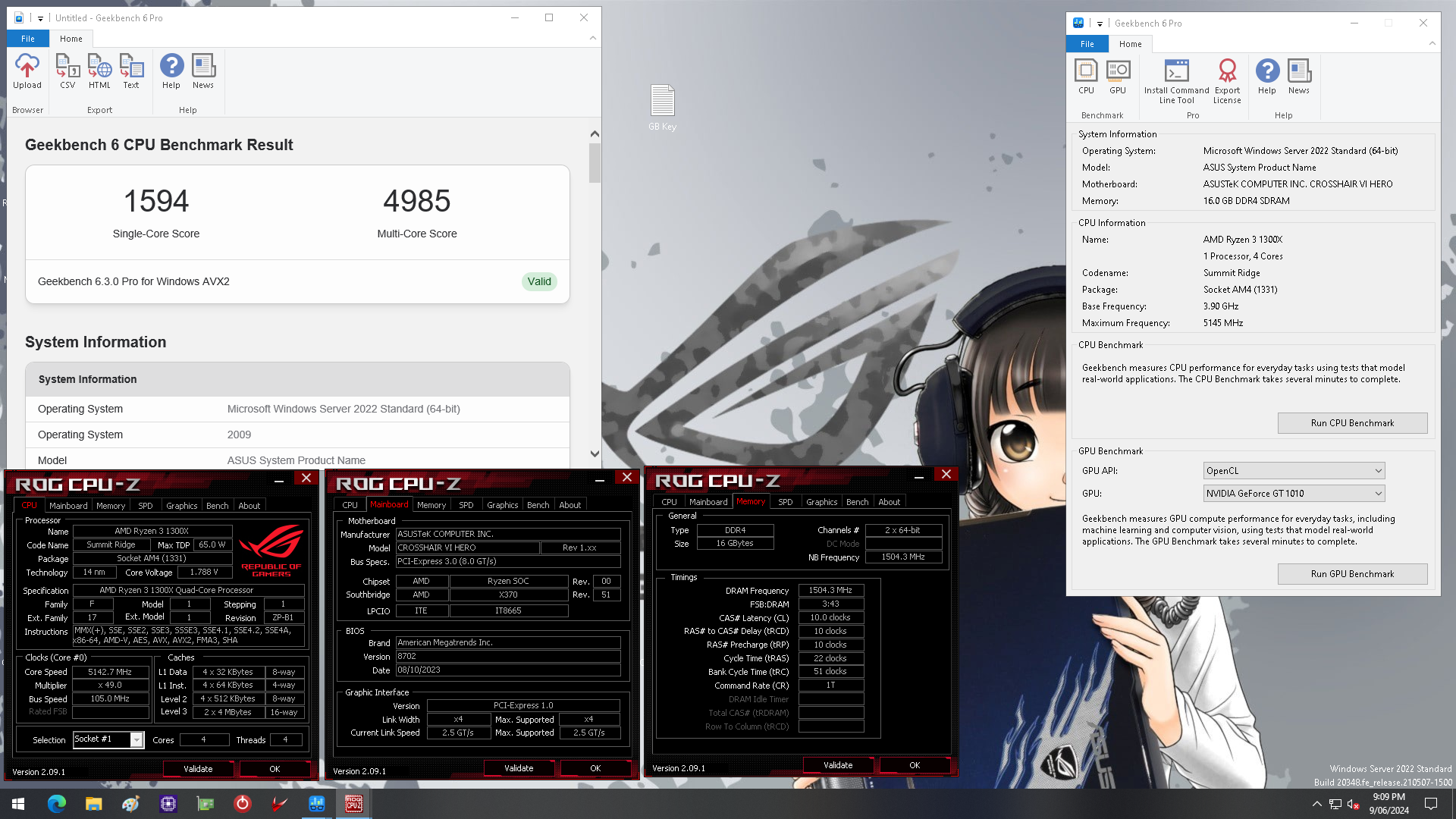Click the Export License icon
Screen dimensions: 1456x819
(x=1227, y=81)
